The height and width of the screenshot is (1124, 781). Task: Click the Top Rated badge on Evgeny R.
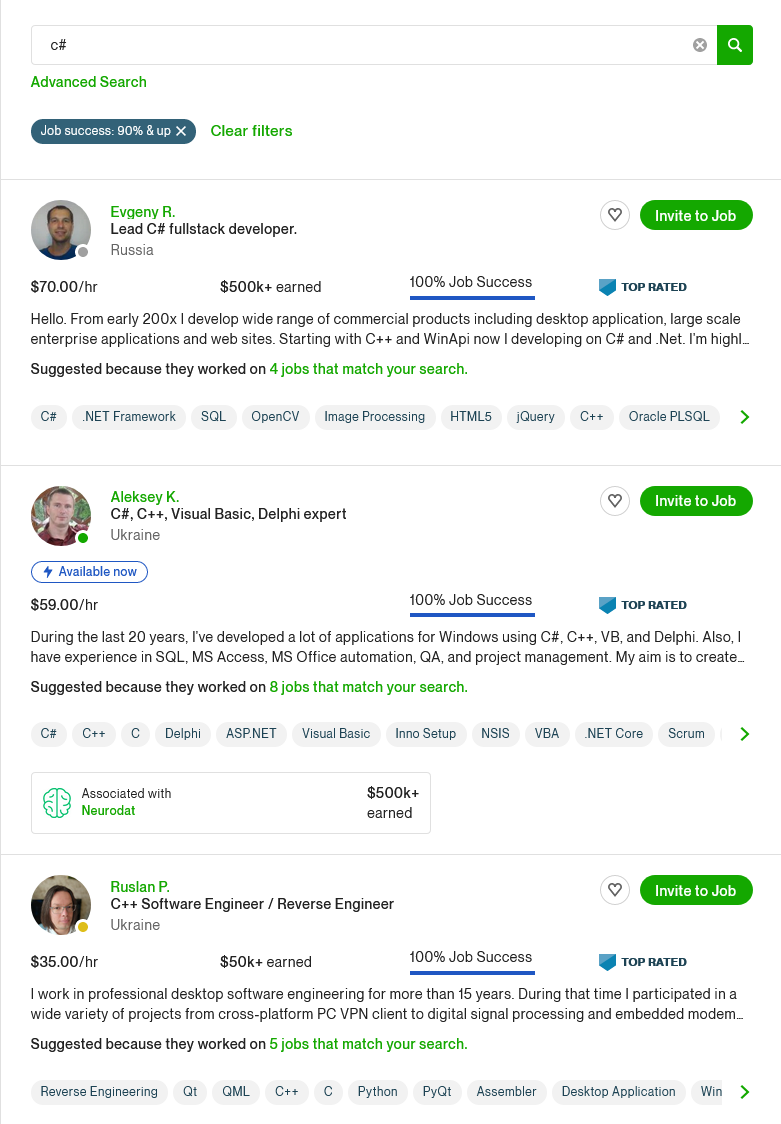pos(643,287)
